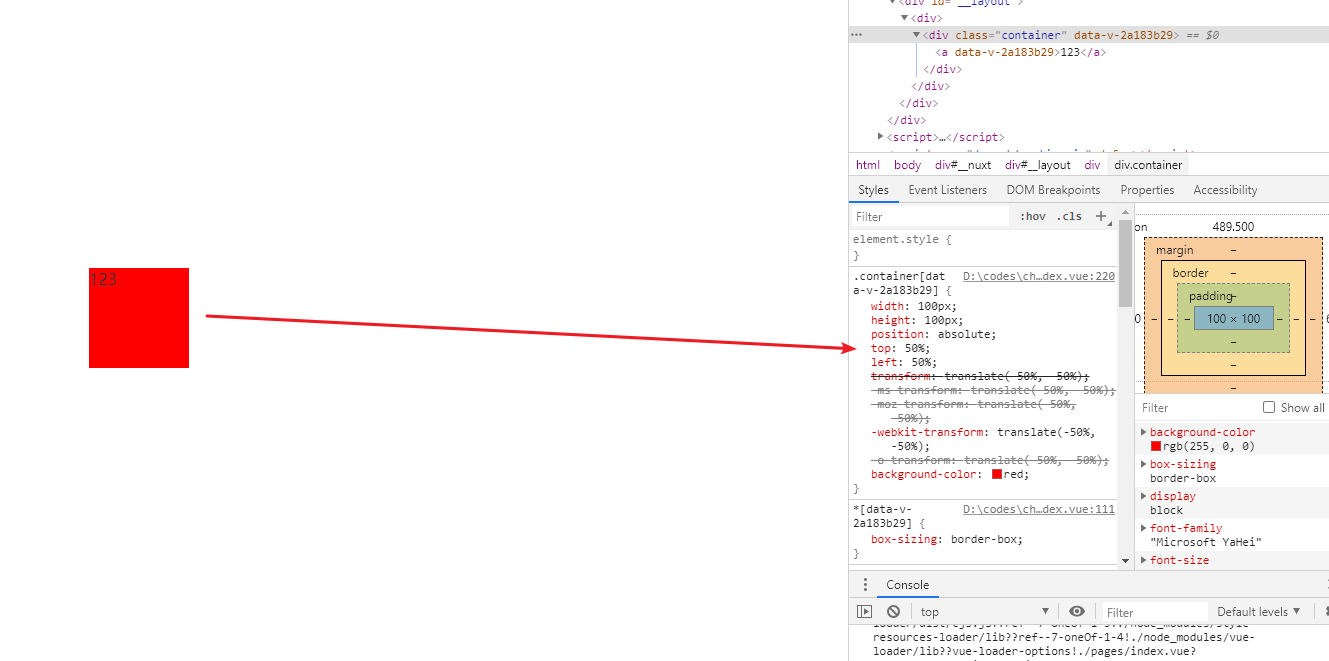The height and width of the screenshot is (661, 1329).
Task: Click the 123 link in the red box
Action: point(103,280)
